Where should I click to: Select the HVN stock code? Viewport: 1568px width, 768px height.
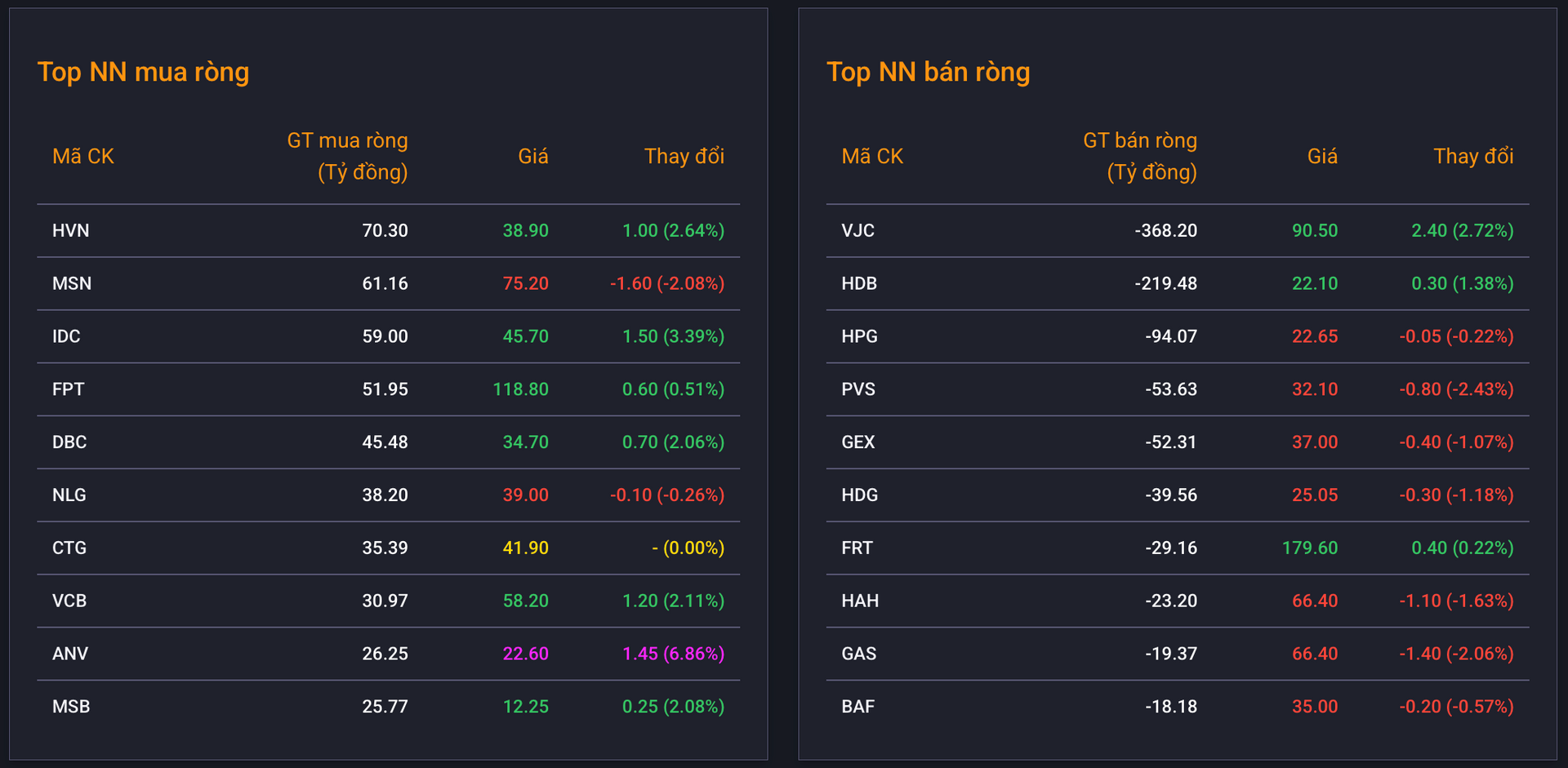point(71,231)
